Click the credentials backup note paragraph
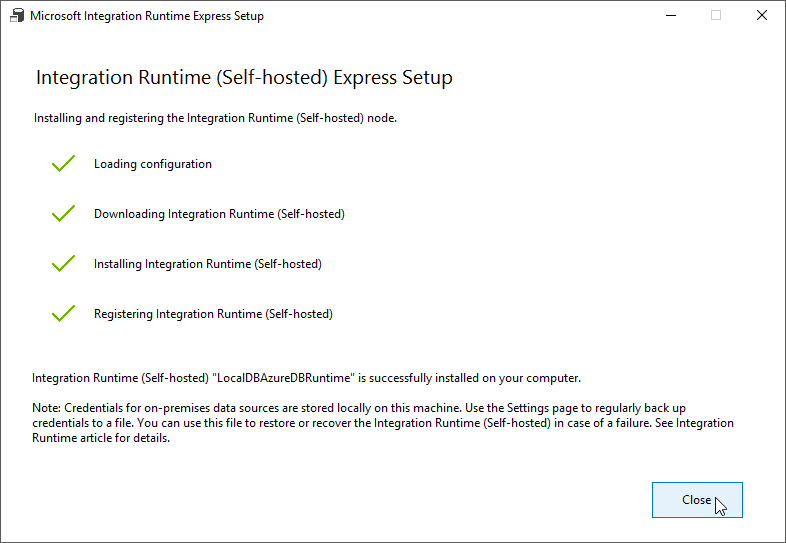 point(382,423)
